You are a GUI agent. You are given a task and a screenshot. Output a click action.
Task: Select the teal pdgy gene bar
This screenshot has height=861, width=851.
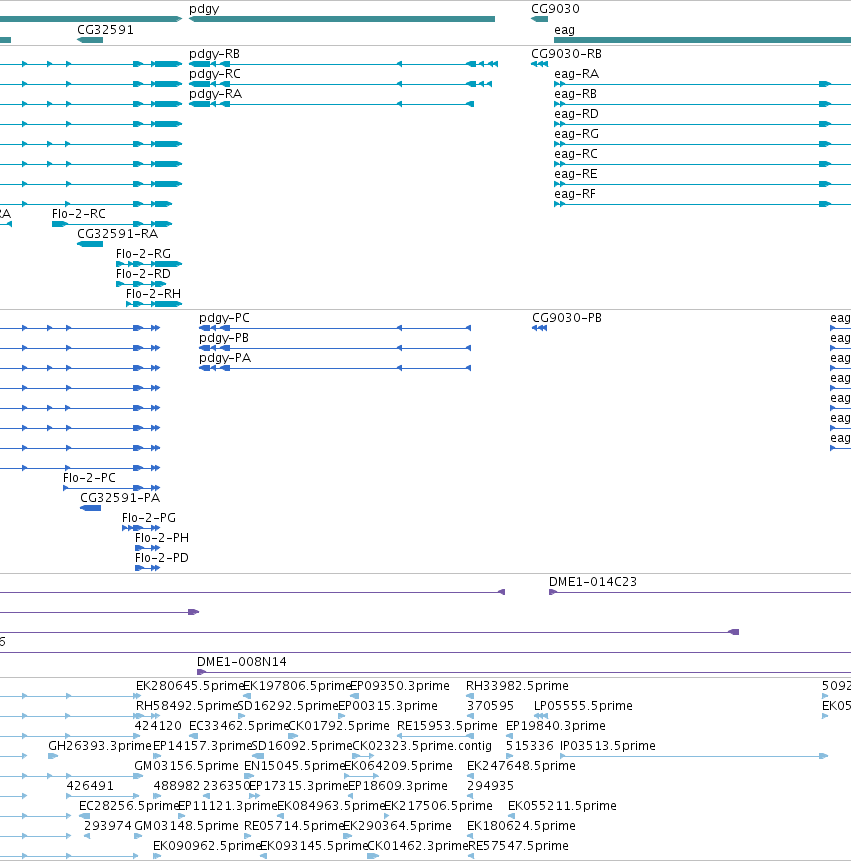coord(341,19)
